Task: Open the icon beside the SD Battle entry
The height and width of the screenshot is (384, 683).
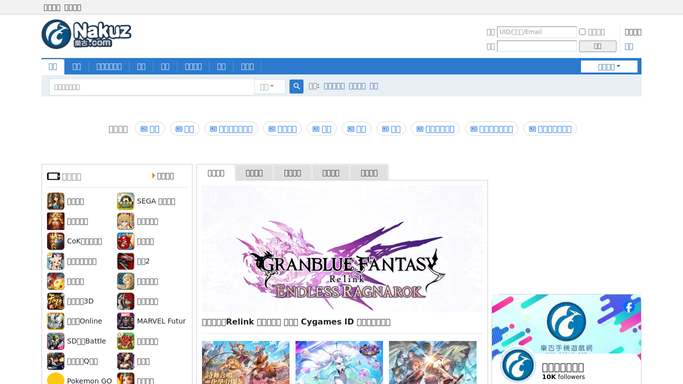Action: (x=56, y=341)
